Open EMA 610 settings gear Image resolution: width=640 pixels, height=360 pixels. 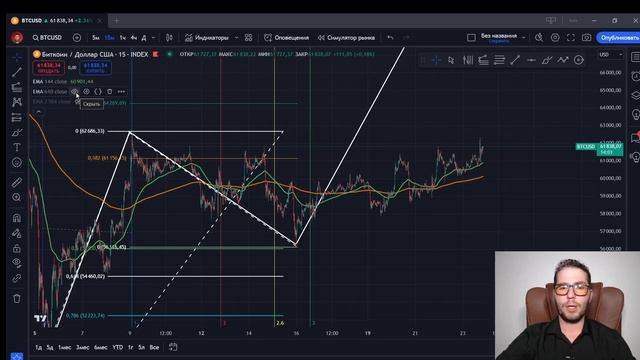coord(87,91)
